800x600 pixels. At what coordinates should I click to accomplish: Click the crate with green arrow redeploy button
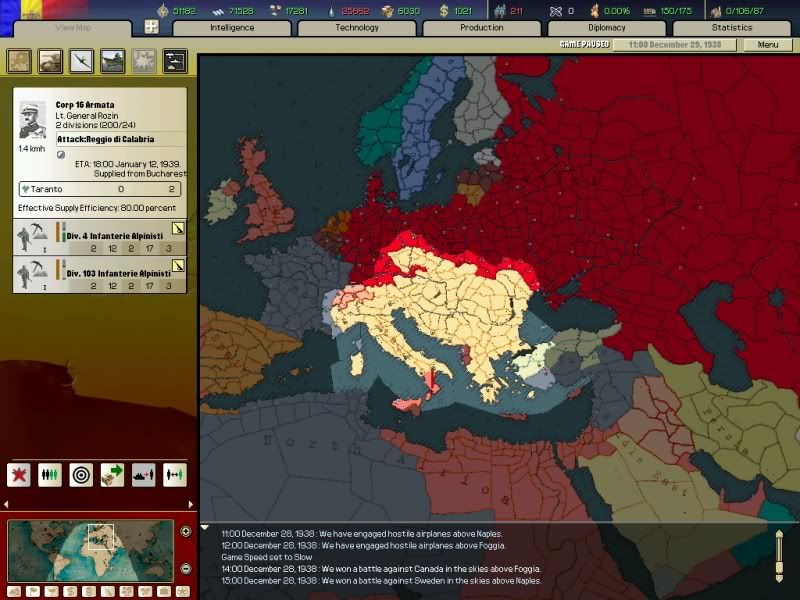[112, 475]
